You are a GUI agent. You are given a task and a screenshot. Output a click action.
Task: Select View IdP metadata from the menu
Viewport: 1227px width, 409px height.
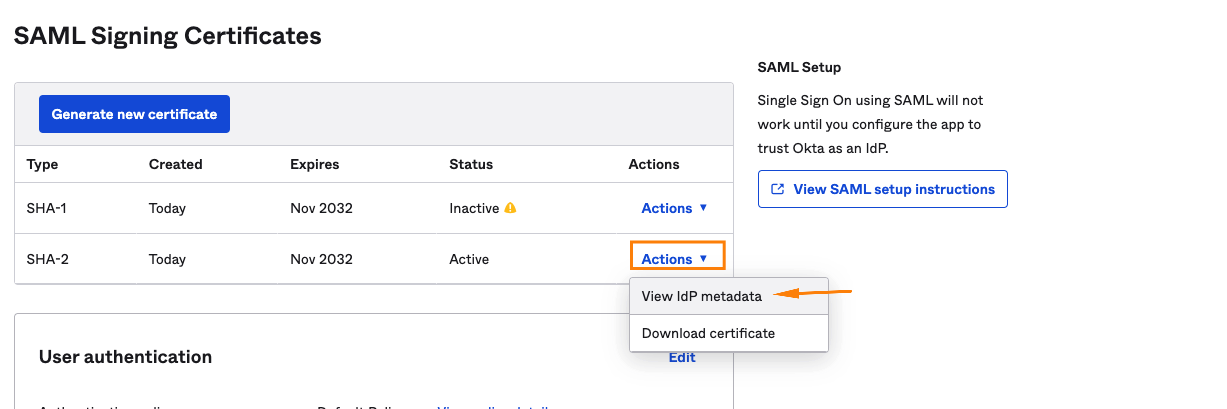702,296
